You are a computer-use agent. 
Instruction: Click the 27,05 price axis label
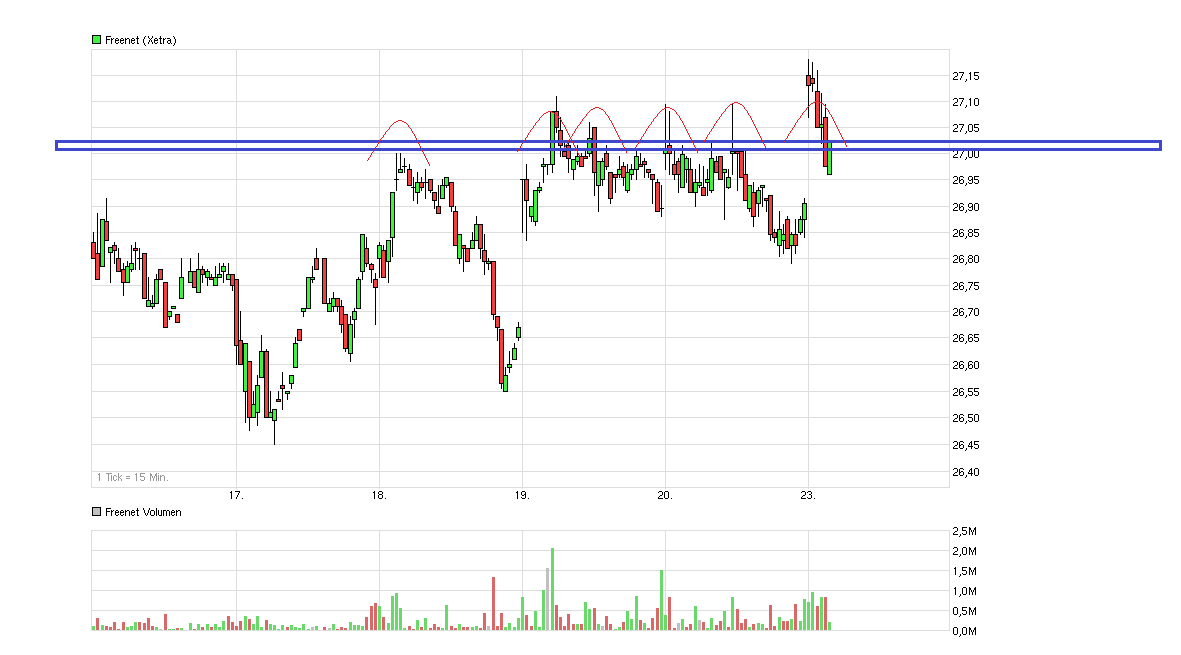pos(966,128)
